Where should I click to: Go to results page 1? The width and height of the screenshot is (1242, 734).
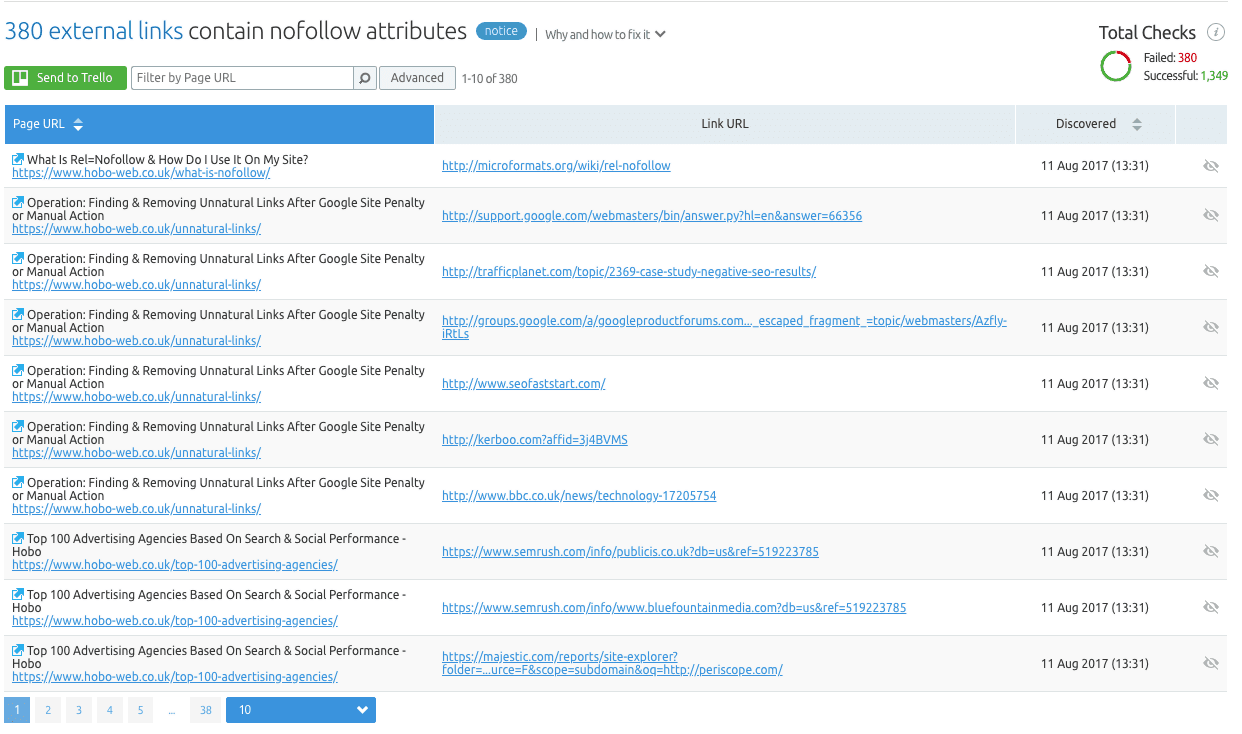[x=17, y=710]
